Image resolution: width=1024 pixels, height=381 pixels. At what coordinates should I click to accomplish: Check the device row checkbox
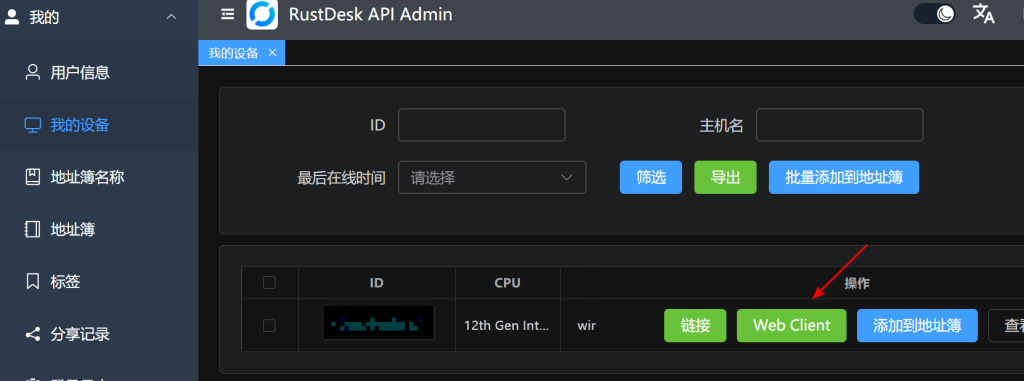pyautogui.click(x=269, y=325)
